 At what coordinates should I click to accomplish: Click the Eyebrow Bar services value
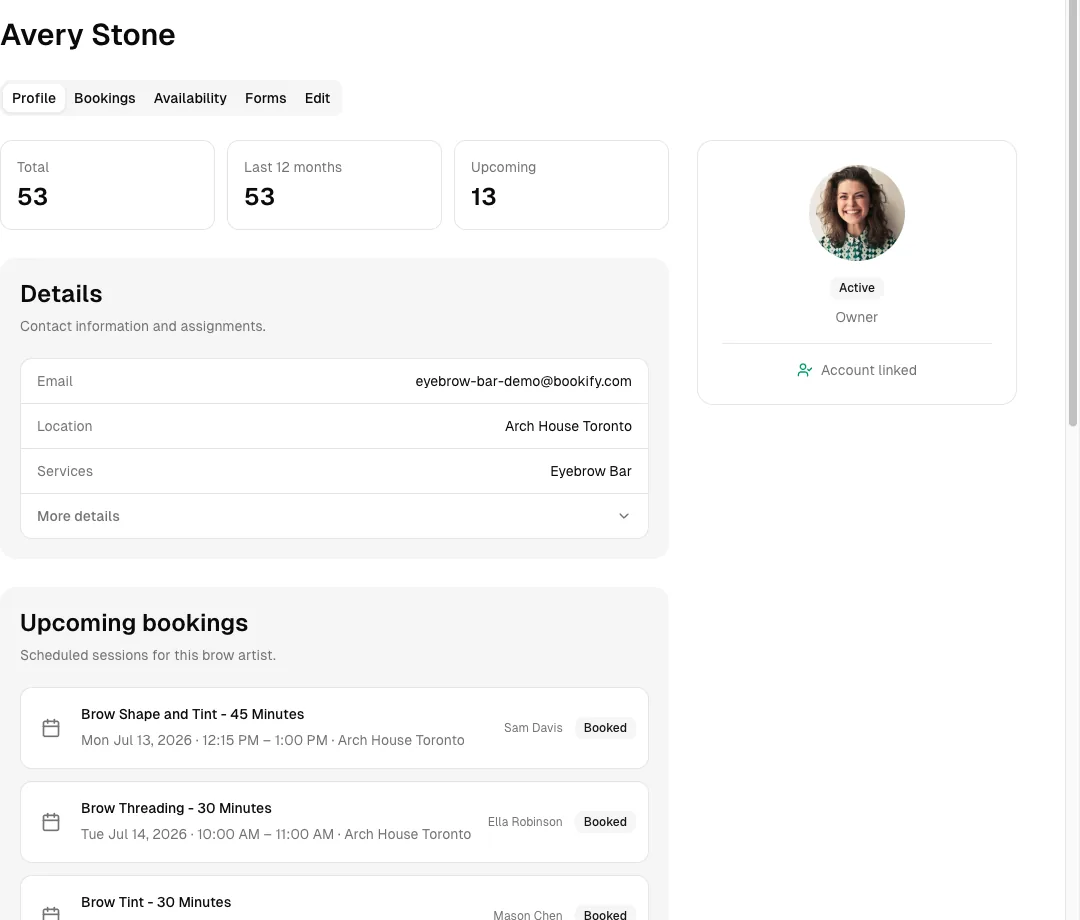point(590,472)
